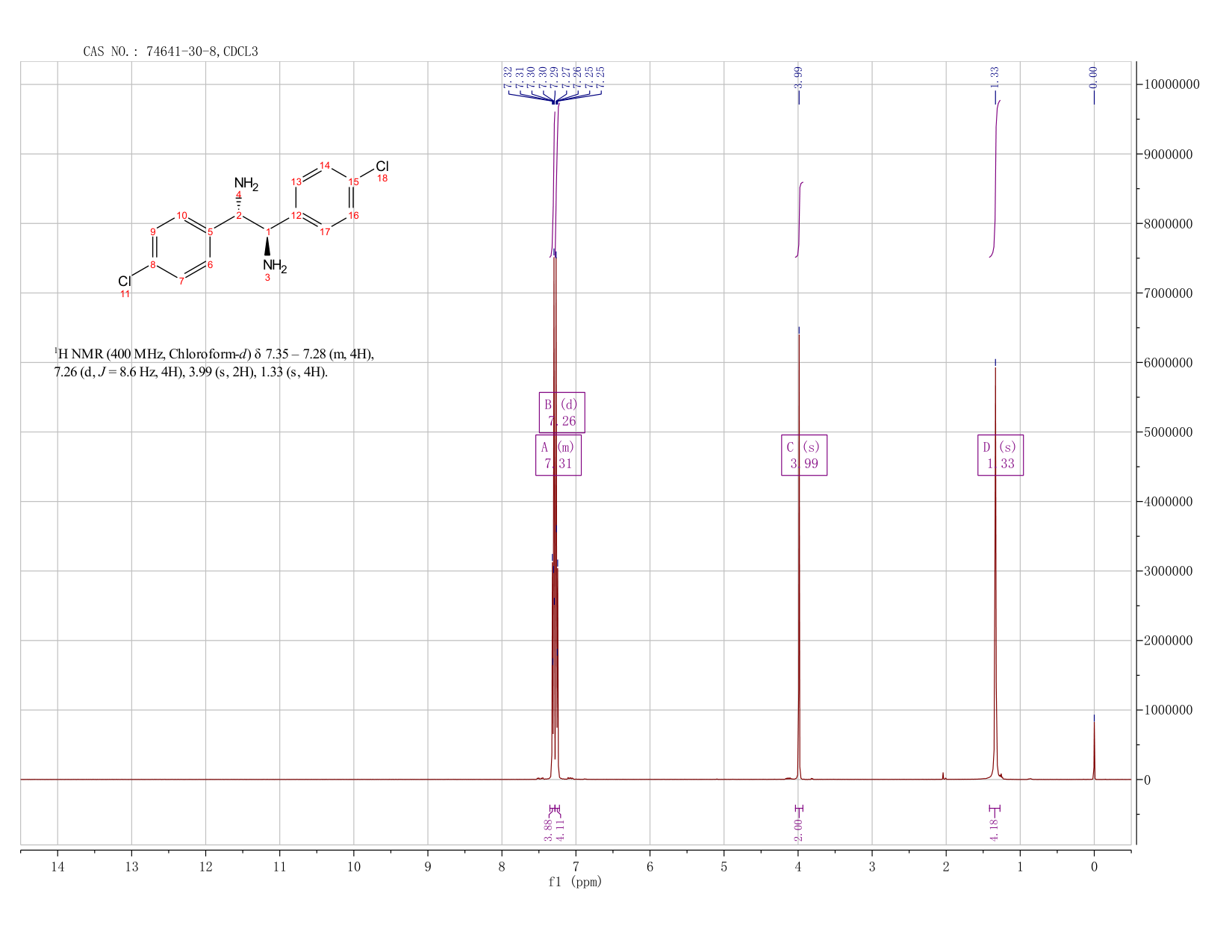The height and width of the screenshot is (952, 1232).
Task: Click the lower NH2 group labeled 3
Action: [274, 266]
